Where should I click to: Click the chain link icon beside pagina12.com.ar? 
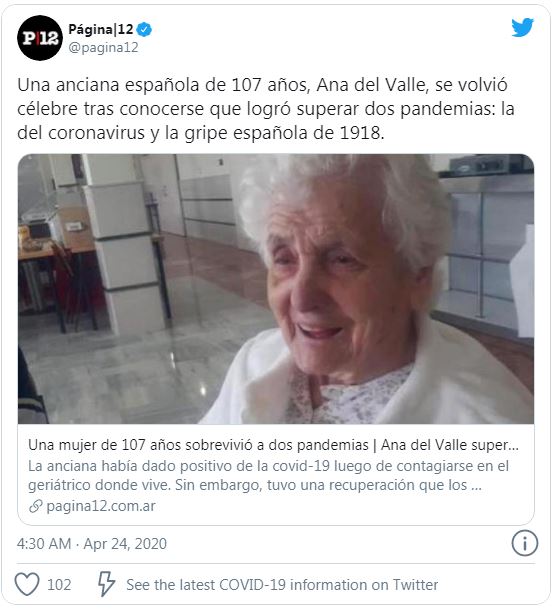tap(36, 506)
